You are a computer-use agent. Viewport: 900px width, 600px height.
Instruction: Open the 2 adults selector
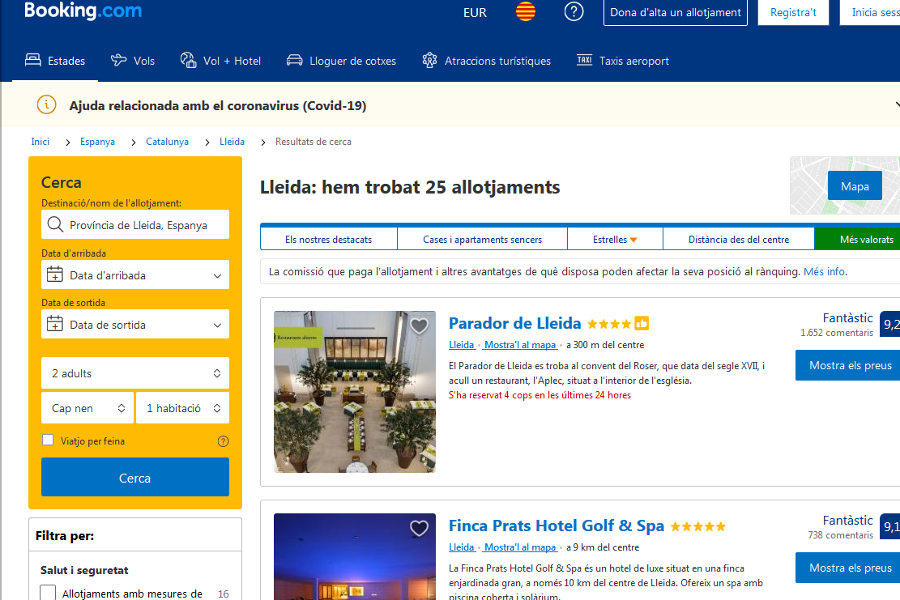[135, 373]
